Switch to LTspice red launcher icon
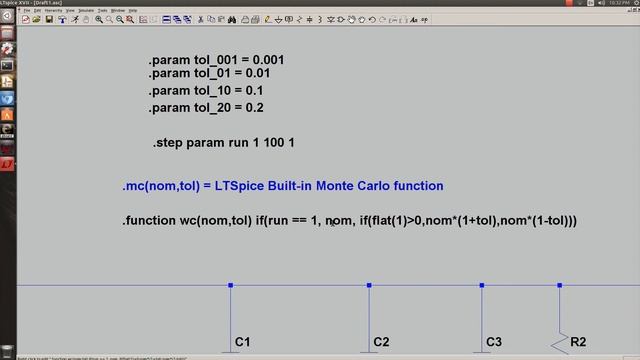Screen dimensions: 640x360 [7, 164]
